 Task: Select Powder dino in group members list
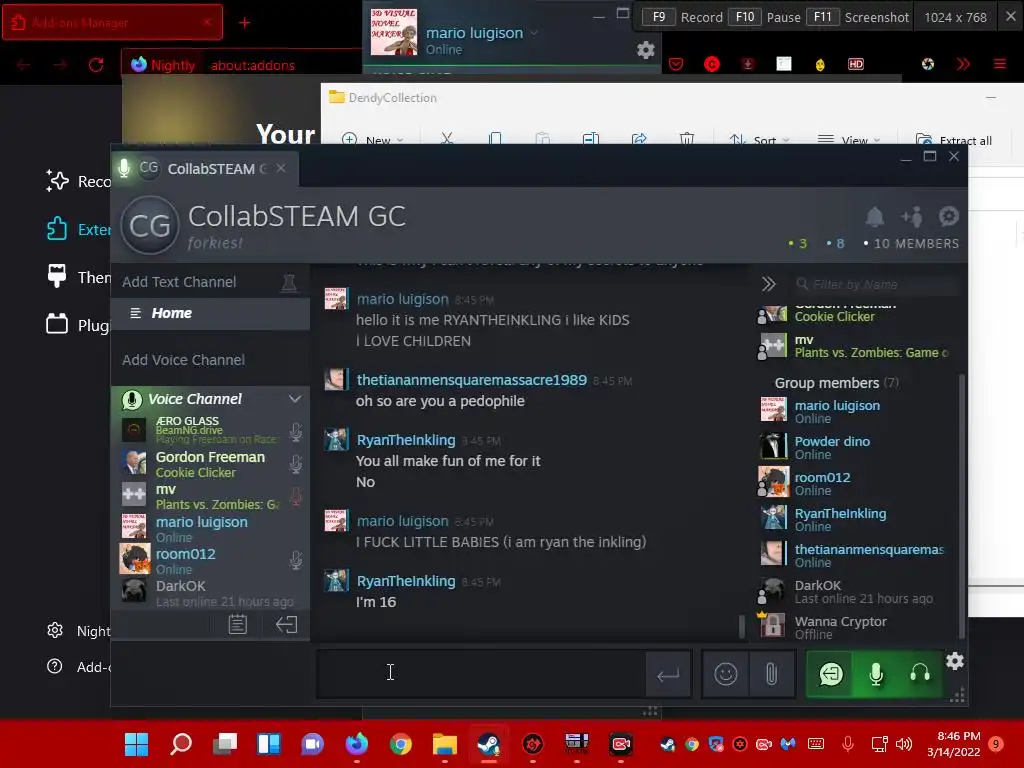click(x=857, y=447)
